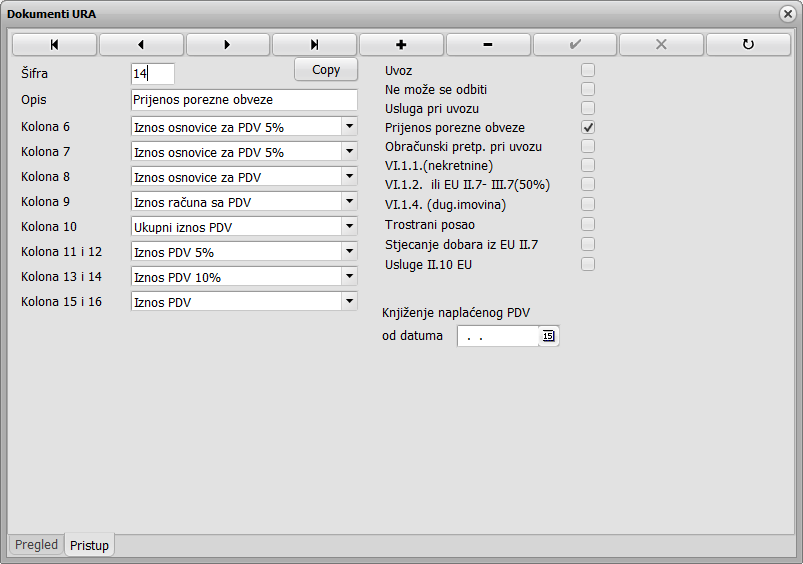This screenshot has width=803, height=564.
Task: Check VI.1.2. ili EU II.7- III.7(50%)
Action: (x=588, y=184)
